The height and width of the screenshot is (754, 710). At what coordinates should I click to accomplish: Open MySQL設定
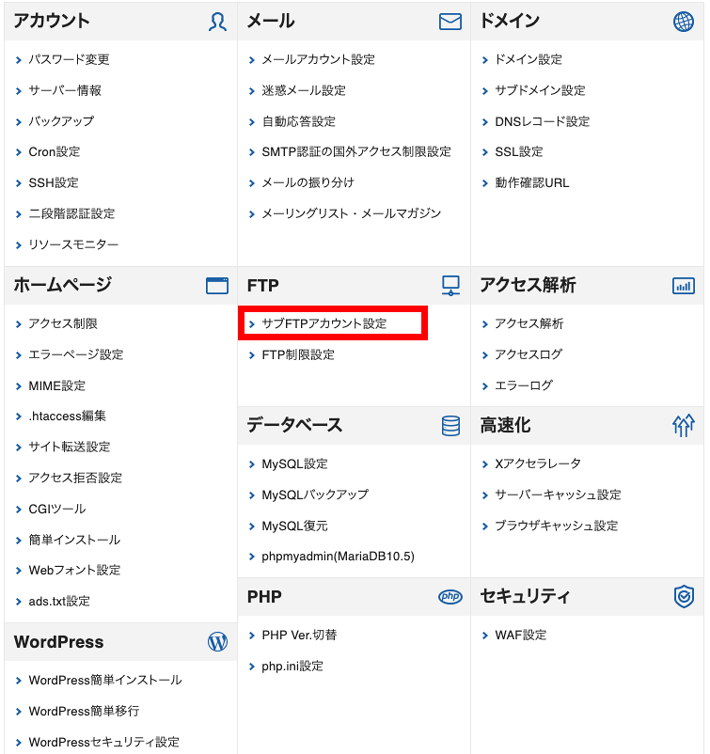click(x=294, y=464)
